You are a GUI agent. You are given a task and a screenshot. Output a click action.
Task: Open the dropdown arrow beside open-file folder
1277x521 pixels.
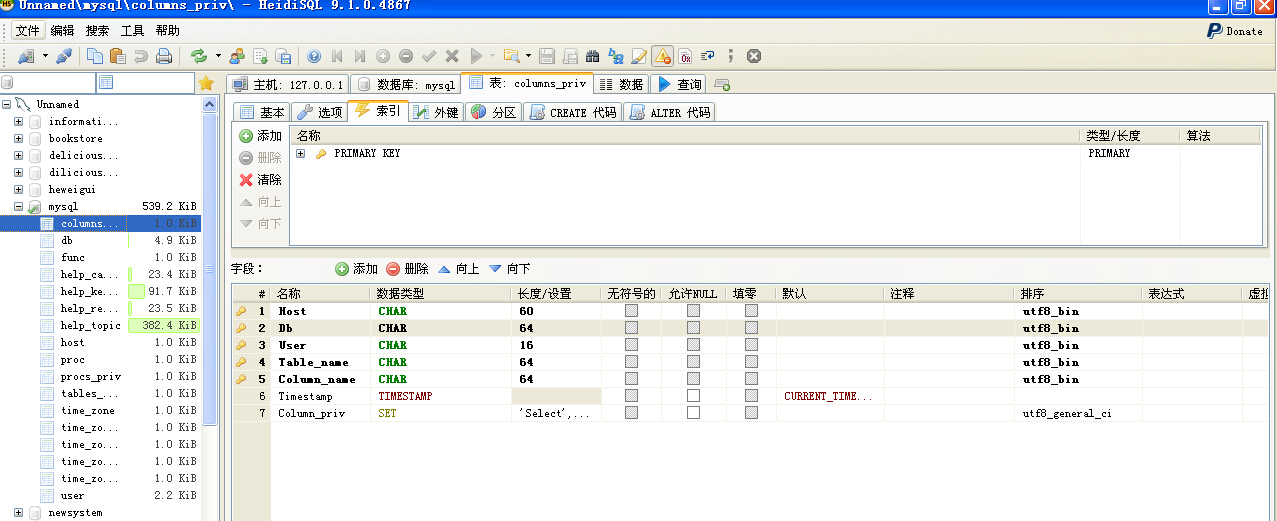[529, 56]
